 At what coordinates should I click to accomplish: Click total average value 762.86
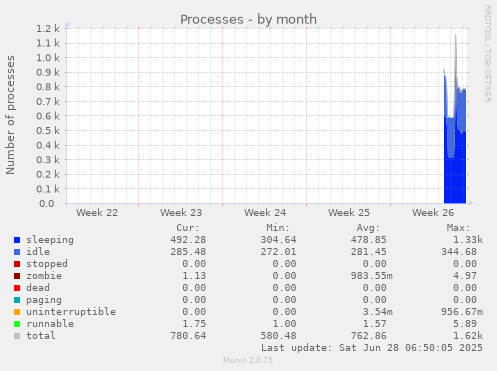369,336
